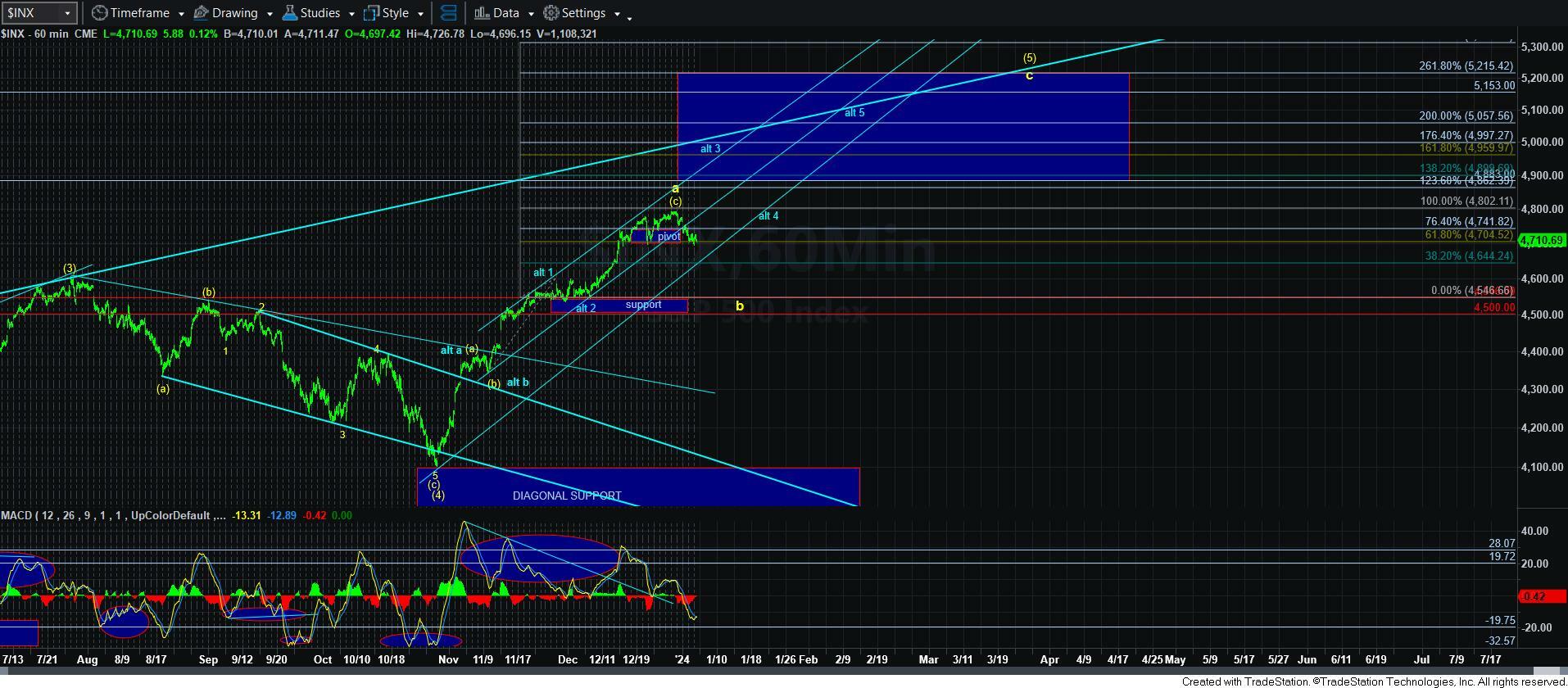The image size is (1568, 688).
Task: Click the Timeframe clock icon
Action: [x=99, y=13]
